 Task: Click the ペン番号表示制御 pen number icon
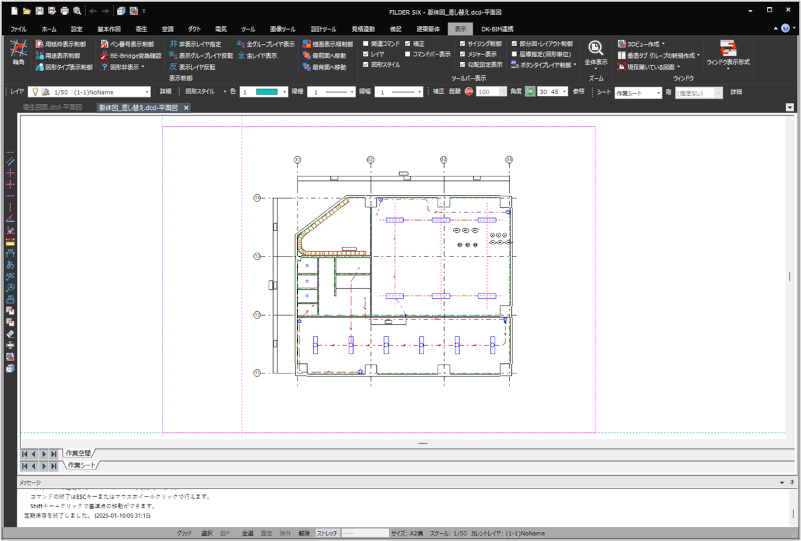103,45
